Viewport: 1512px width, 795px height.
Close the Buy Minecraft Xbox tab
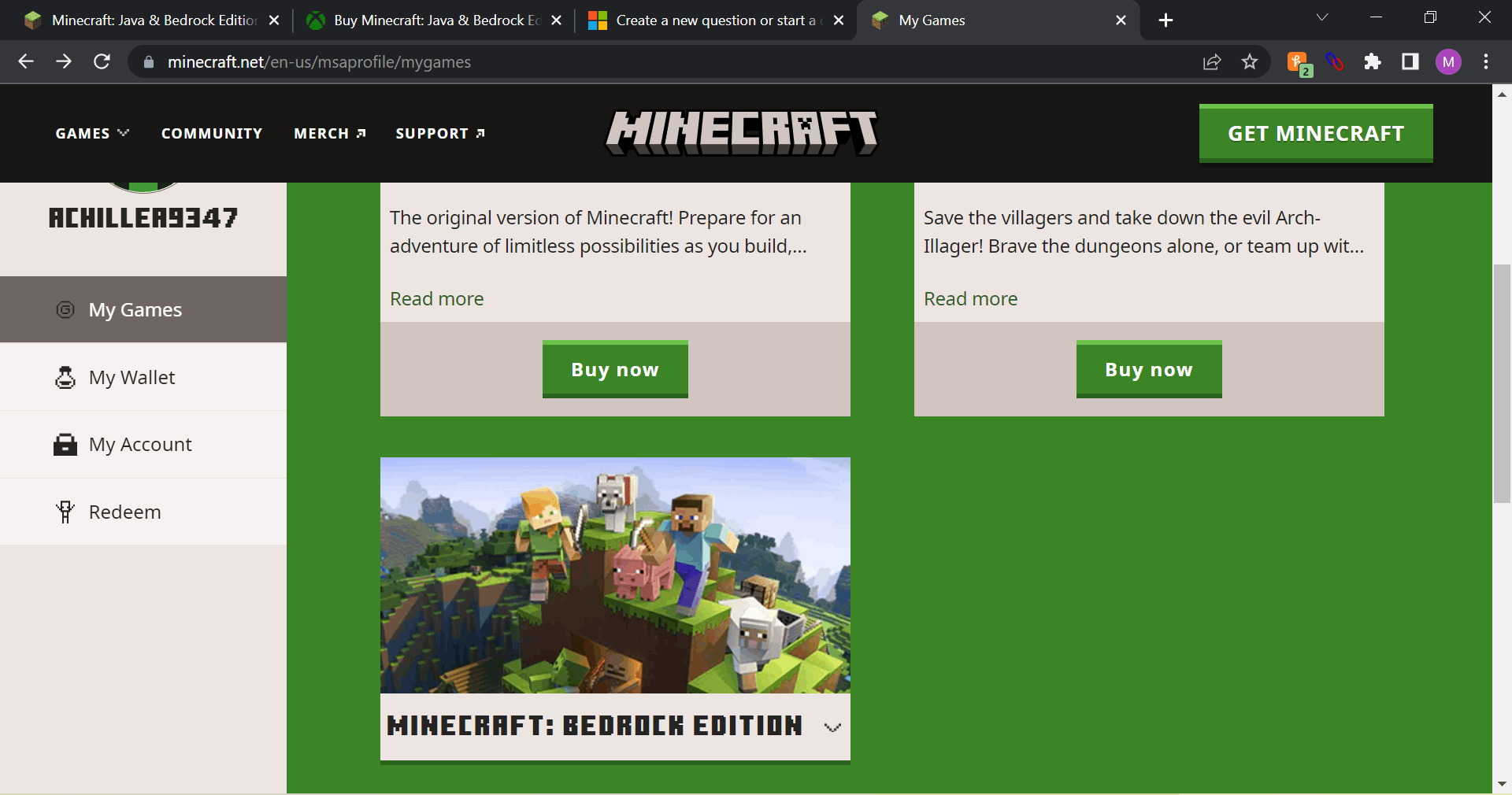(557, 20)
